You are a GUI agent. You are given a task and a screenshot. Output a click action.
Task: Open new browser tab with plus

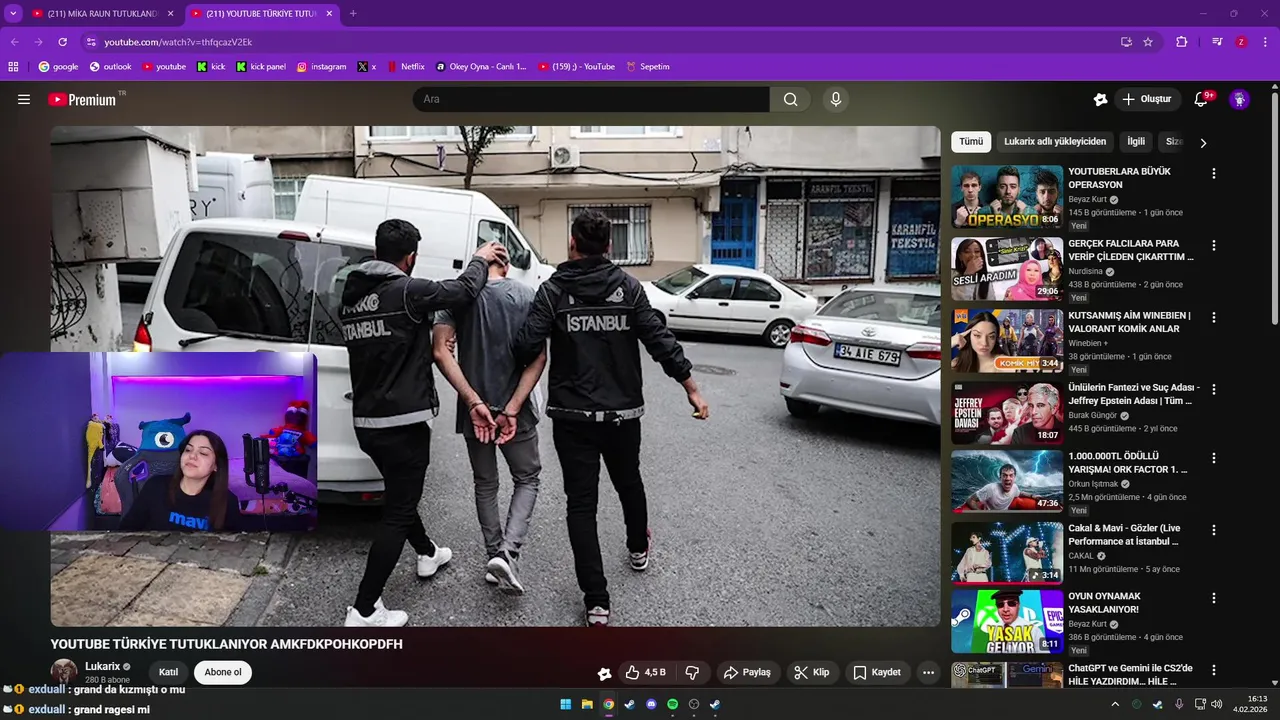tap(352, 13)
